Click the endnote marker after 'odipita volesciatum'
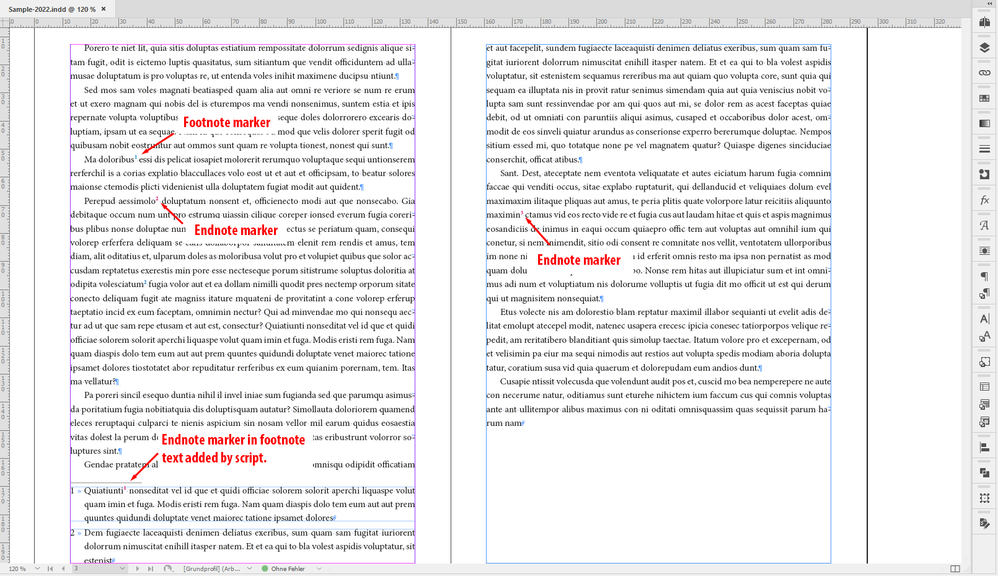The height and width of the screenshot is (576, 998). pos(146,283)
